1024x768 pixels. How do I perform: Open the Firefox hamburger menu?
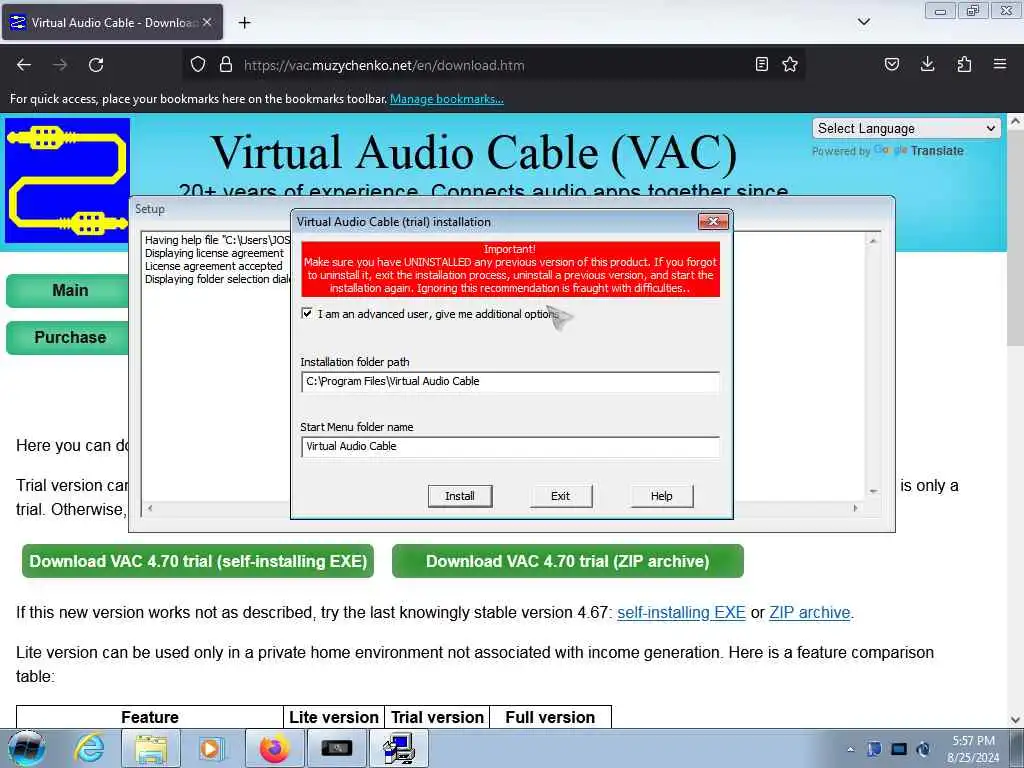(1000, 64)
